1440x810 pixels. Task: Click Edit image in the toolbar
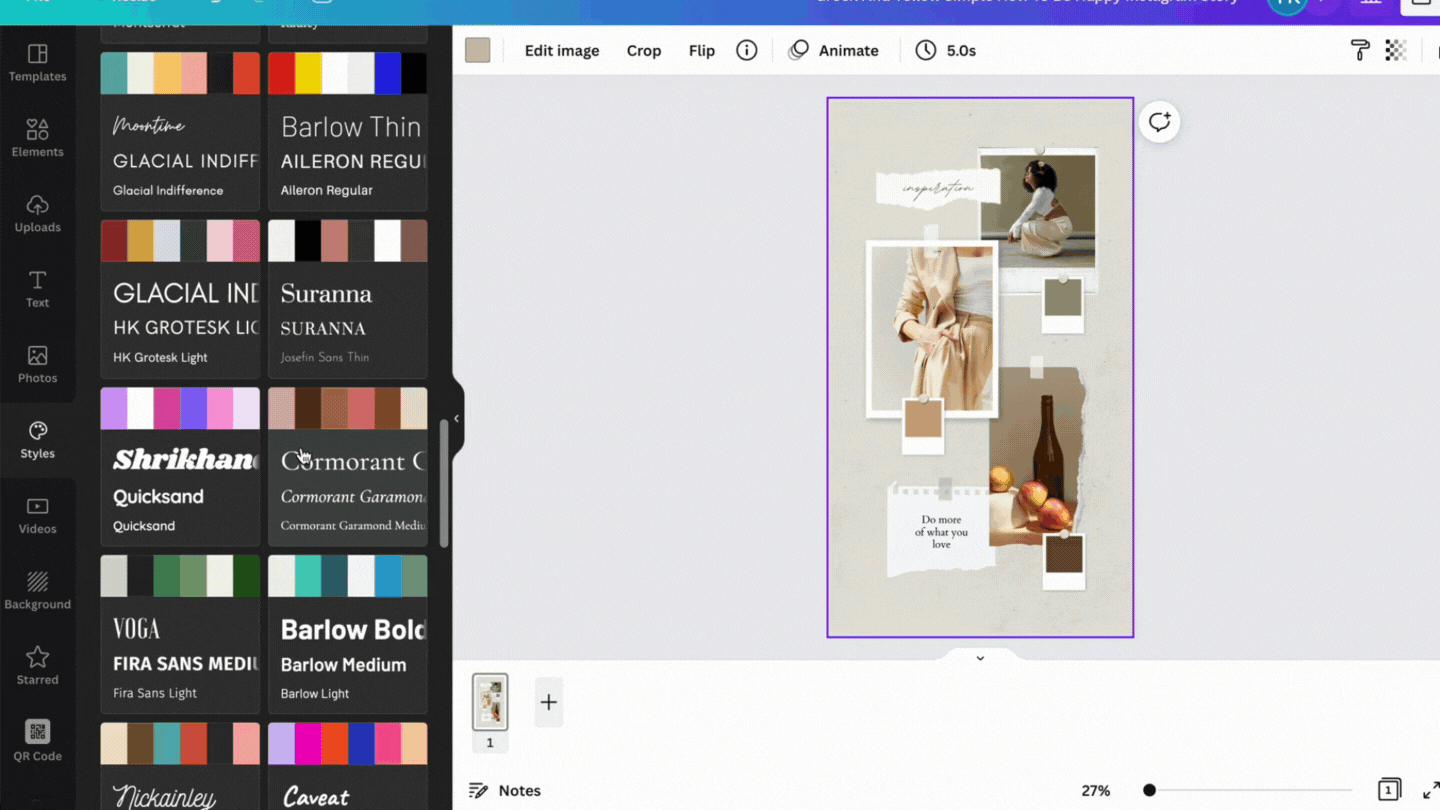(562, 50)
